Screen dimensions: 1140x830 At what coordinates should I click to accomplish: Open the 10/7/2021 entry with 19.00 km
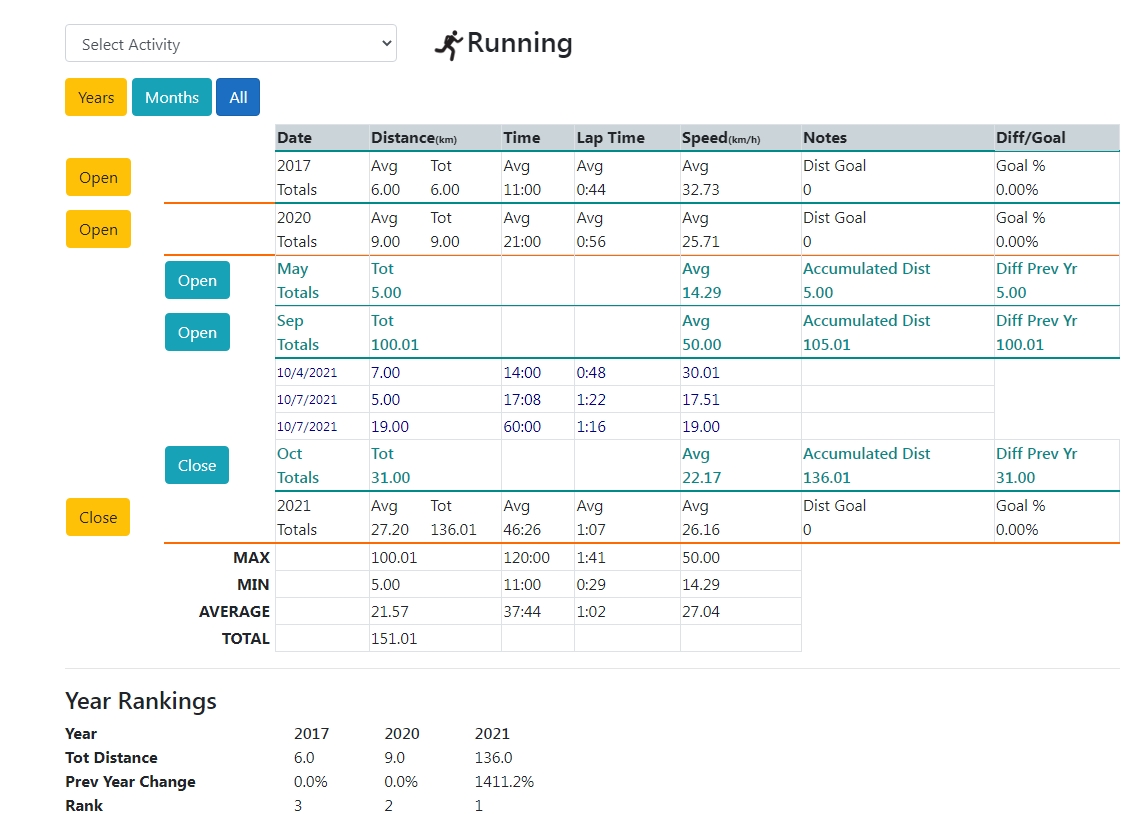point(307,427)
